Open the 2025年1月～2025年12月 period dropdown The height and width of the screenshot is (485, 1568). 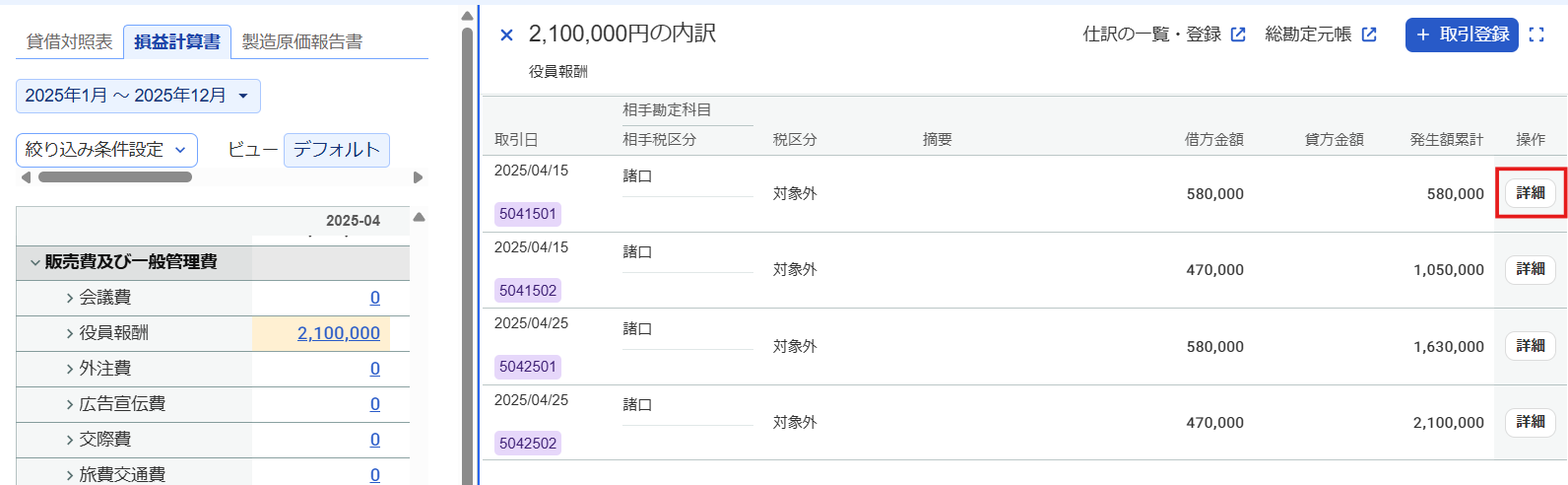click(138, 96)
